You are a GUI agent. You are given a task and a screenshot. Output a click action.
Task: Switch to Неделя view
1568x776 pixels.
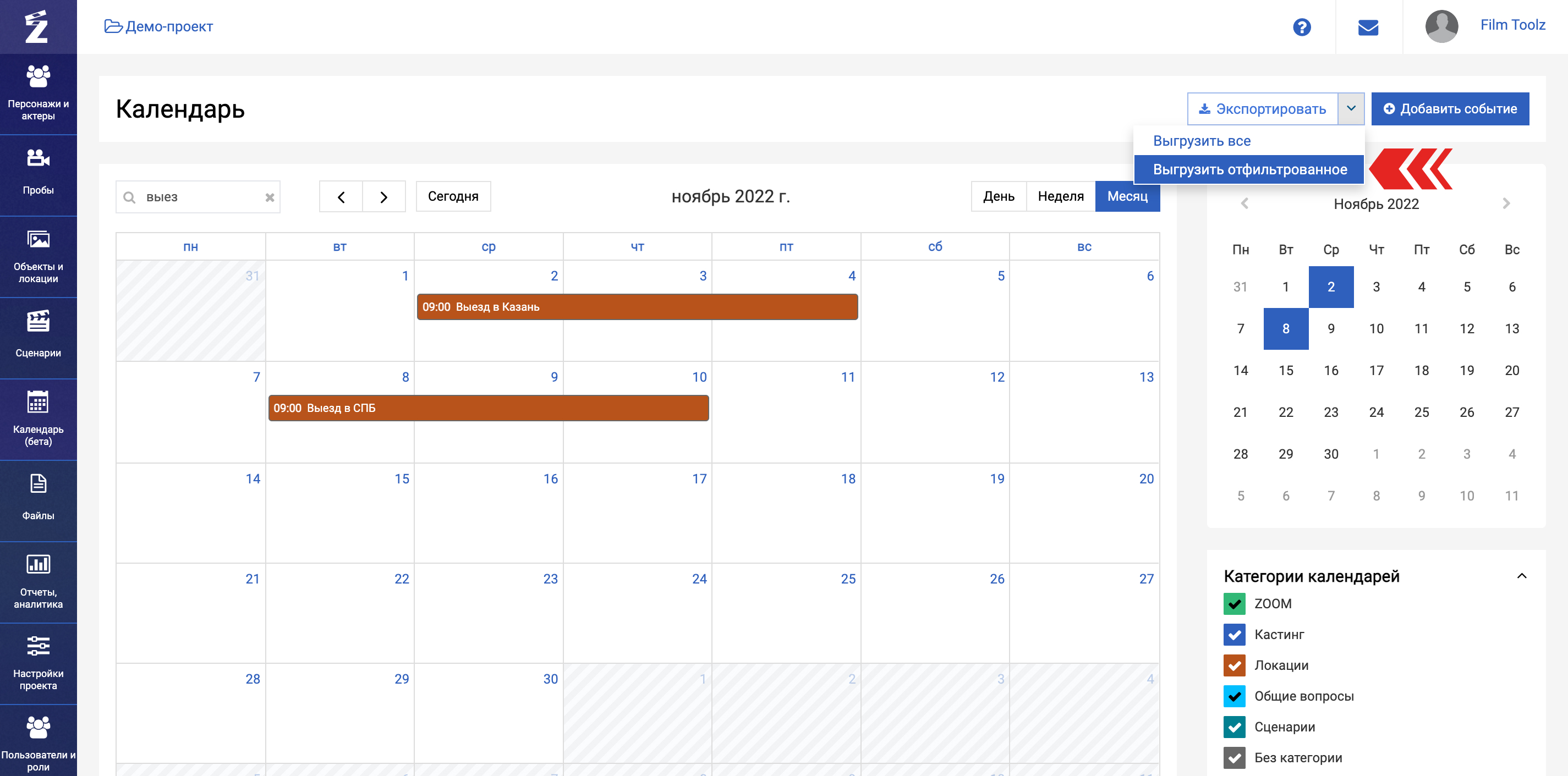click(1060, 196)
